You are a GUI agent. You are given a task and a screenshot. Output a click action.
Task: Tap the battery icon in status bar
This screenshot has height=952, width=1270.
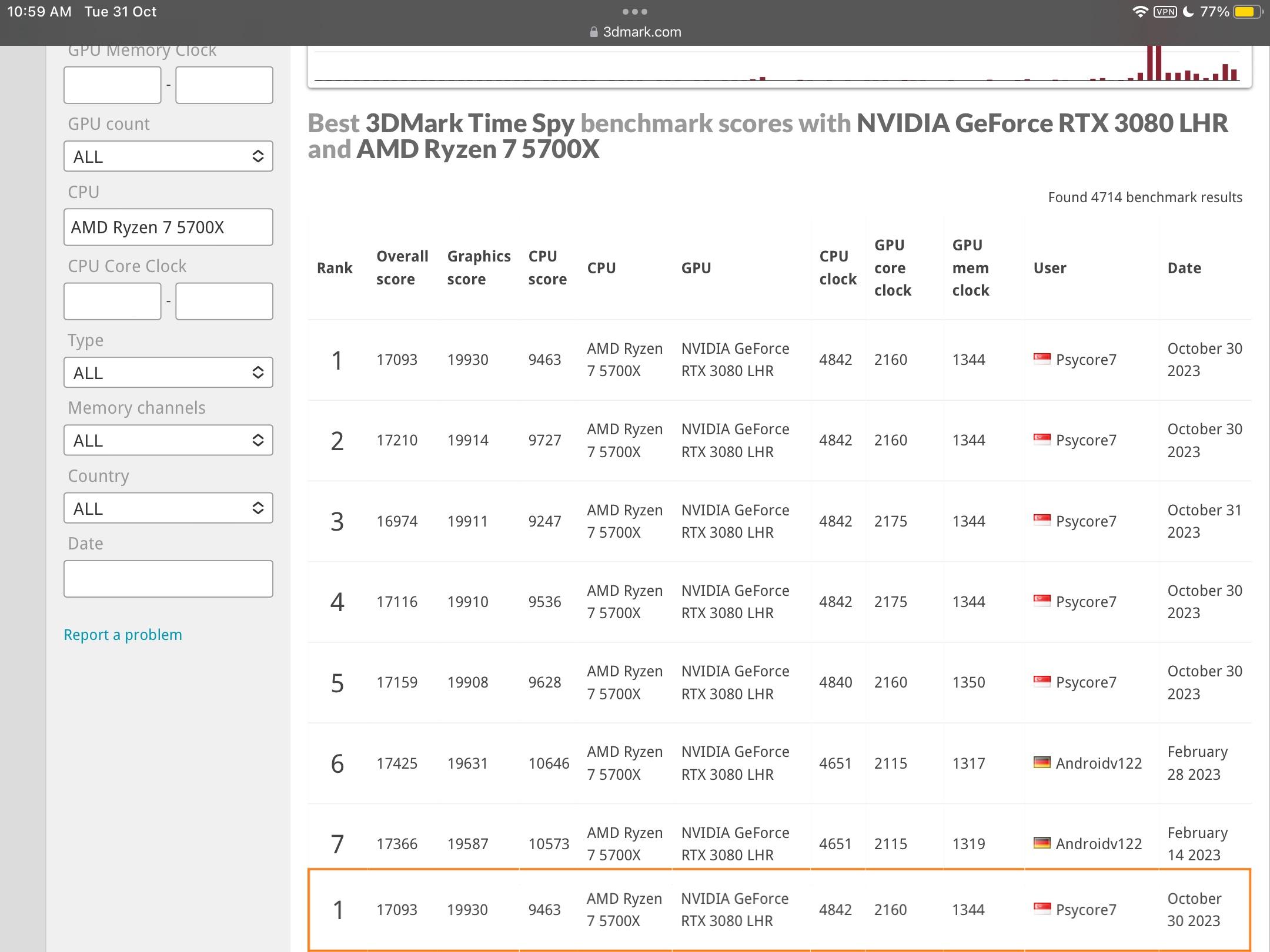pos(1248,12)
